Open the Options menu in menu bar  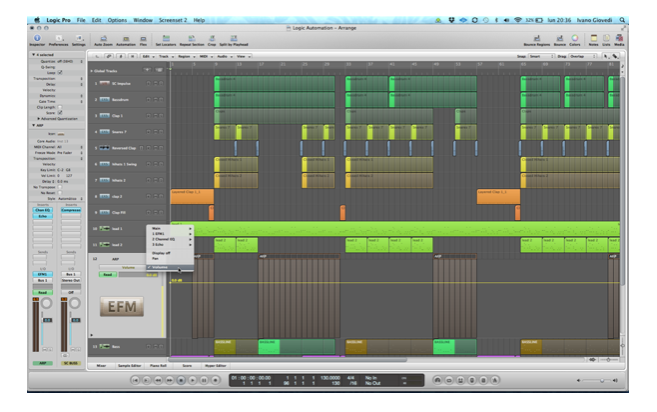[117, 20]
